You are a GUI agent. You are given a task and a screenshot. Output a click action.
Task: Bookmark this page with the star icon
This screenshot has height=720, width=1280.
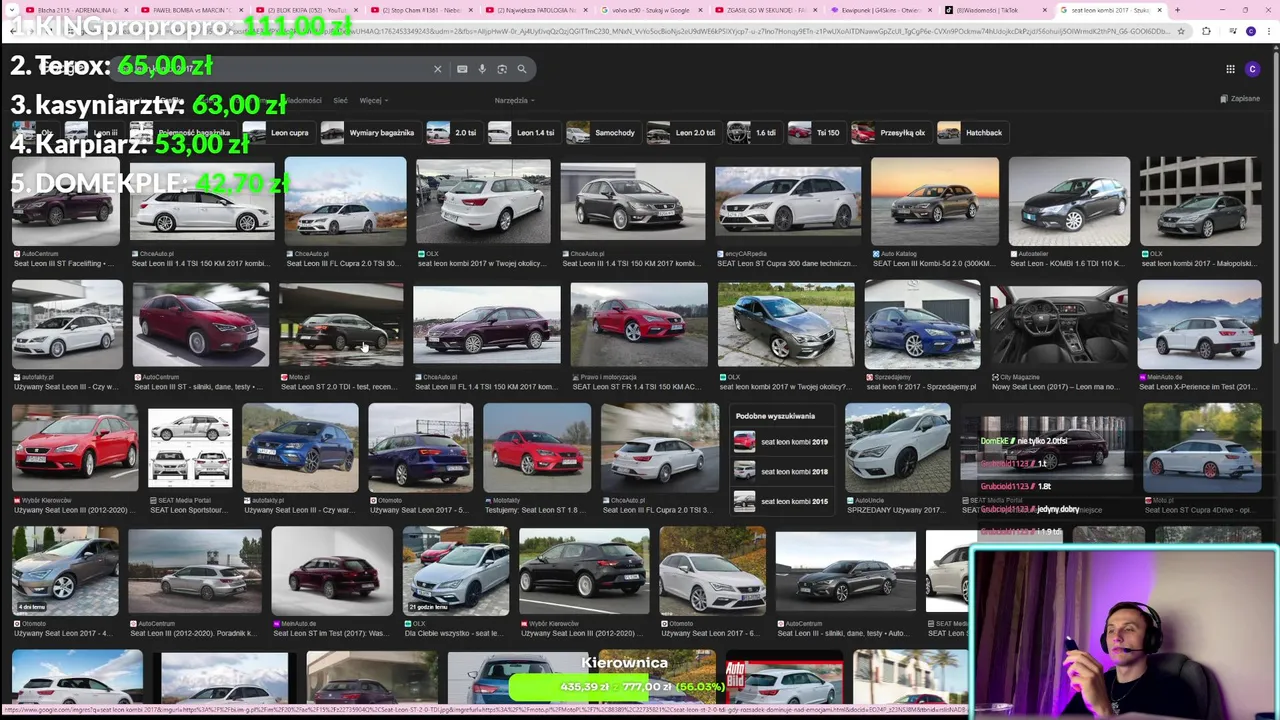point(1181,31)
